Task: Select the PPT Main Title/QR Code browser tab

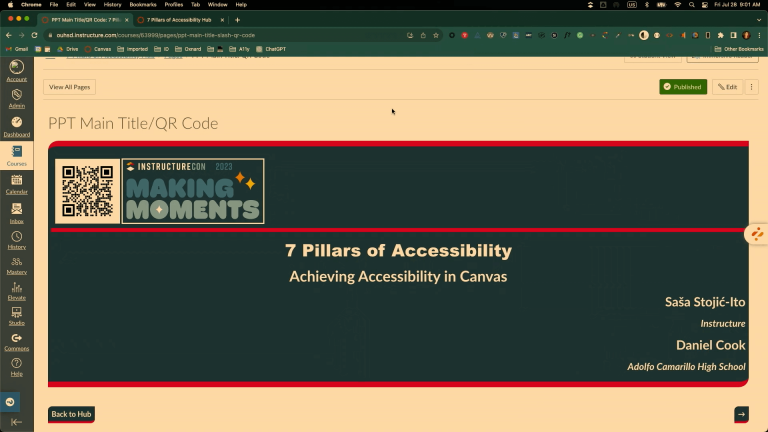Action: [83, 20]
